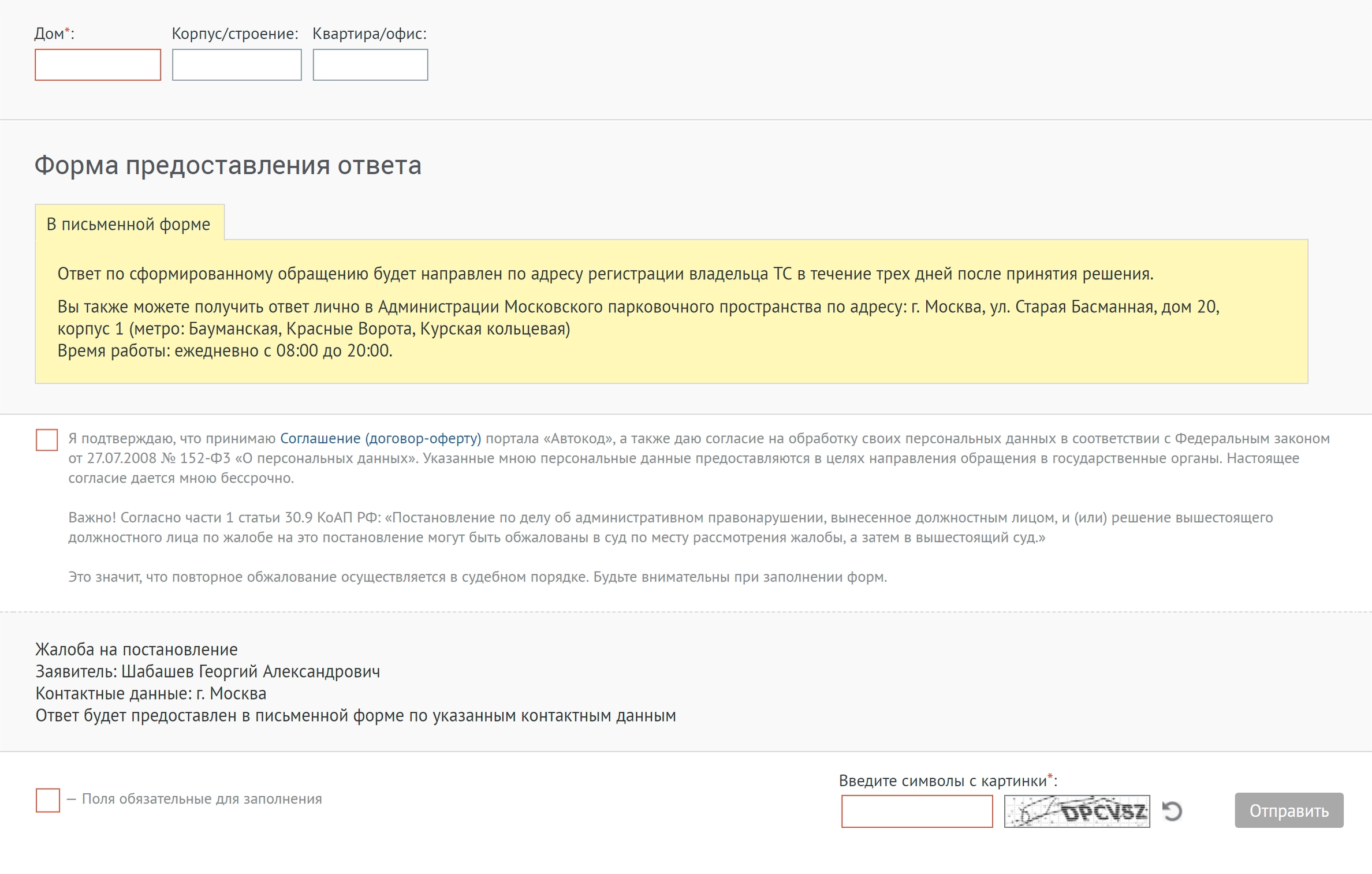The width and height of the screenshot is (1372, 874).
Task: Refresh the captcha image with reload icon
Action: coord(1172,811)
